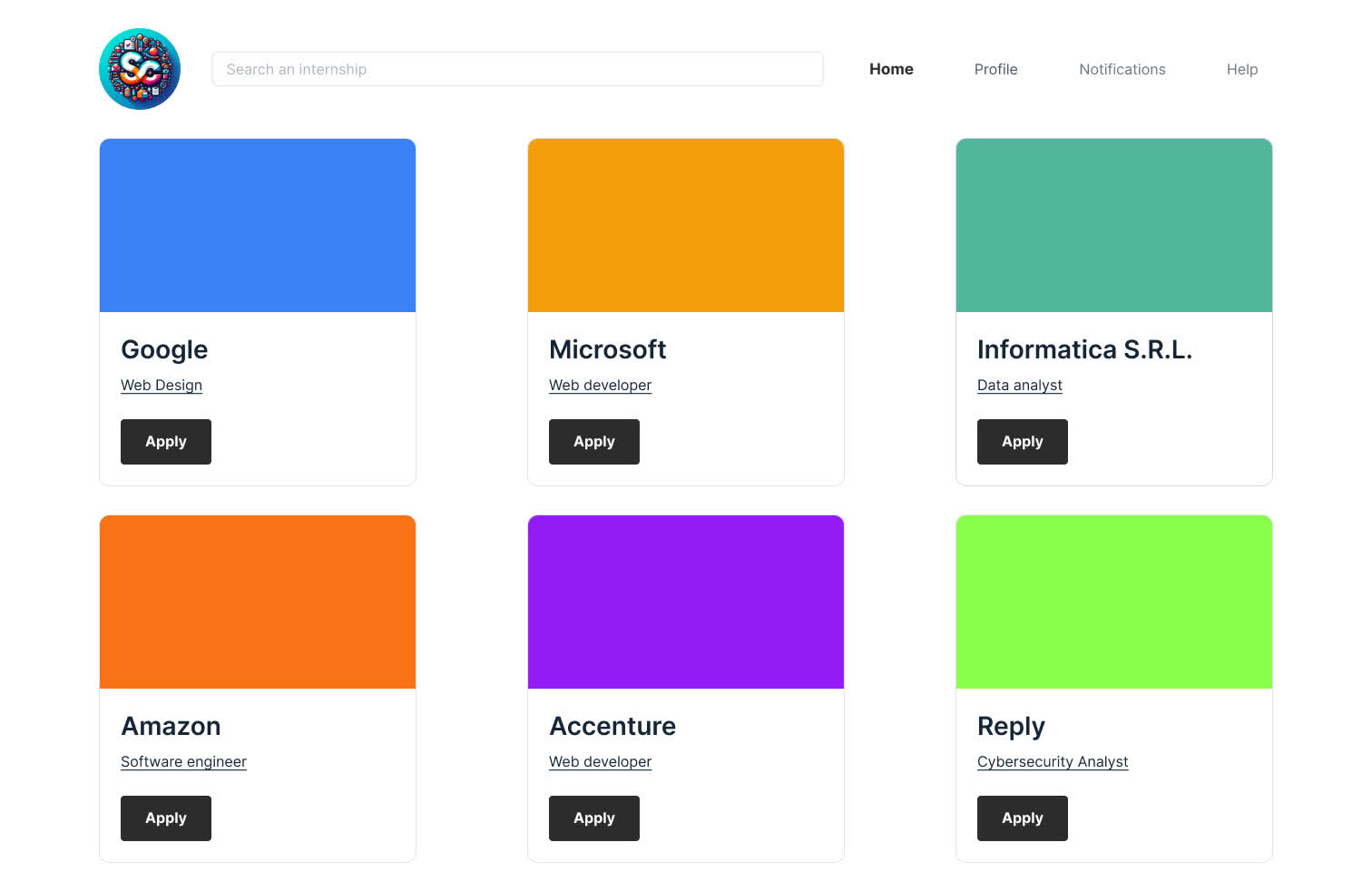Open the Software engineer link under Amazon
Screen dimensions: 1372x891
click(183, 761)
